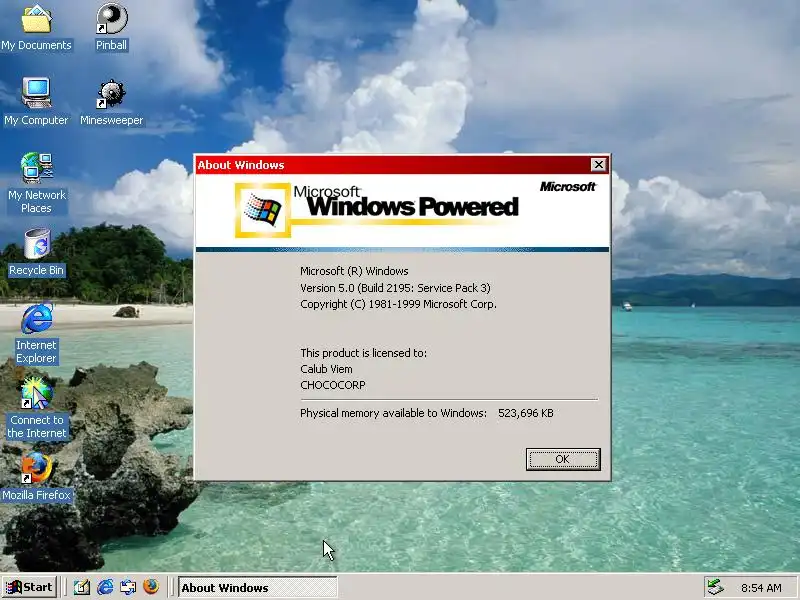The width and height of the screenshot is (800, 600).
Task: Click the CHOCOCORP organization text
Action: [333, 385]
